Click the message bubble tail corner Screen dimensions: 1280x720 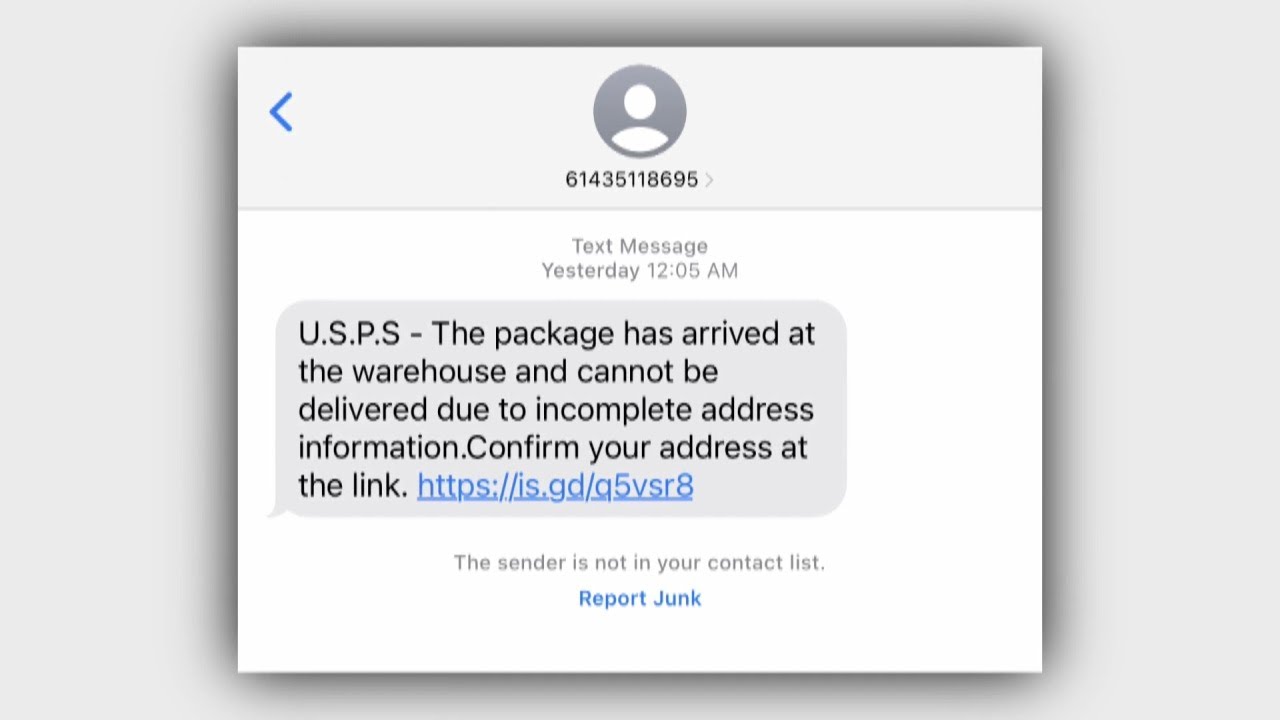click(x=276, y=511)
